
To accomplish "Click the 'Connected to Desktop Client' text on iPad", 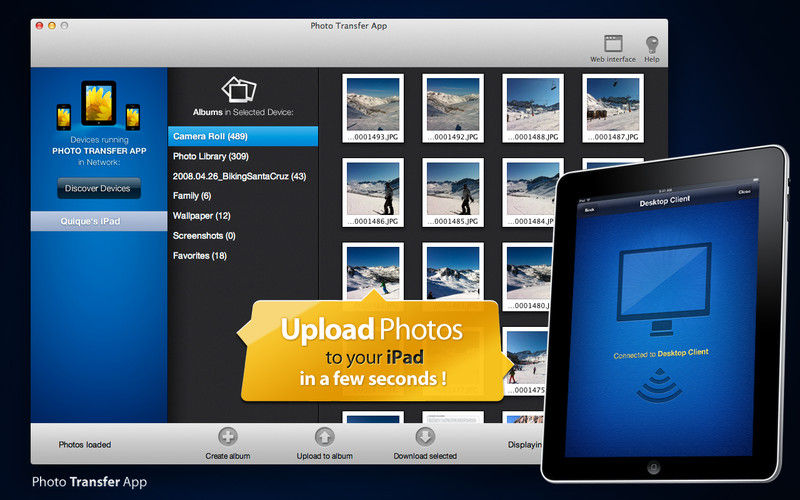I will [661, 354].
